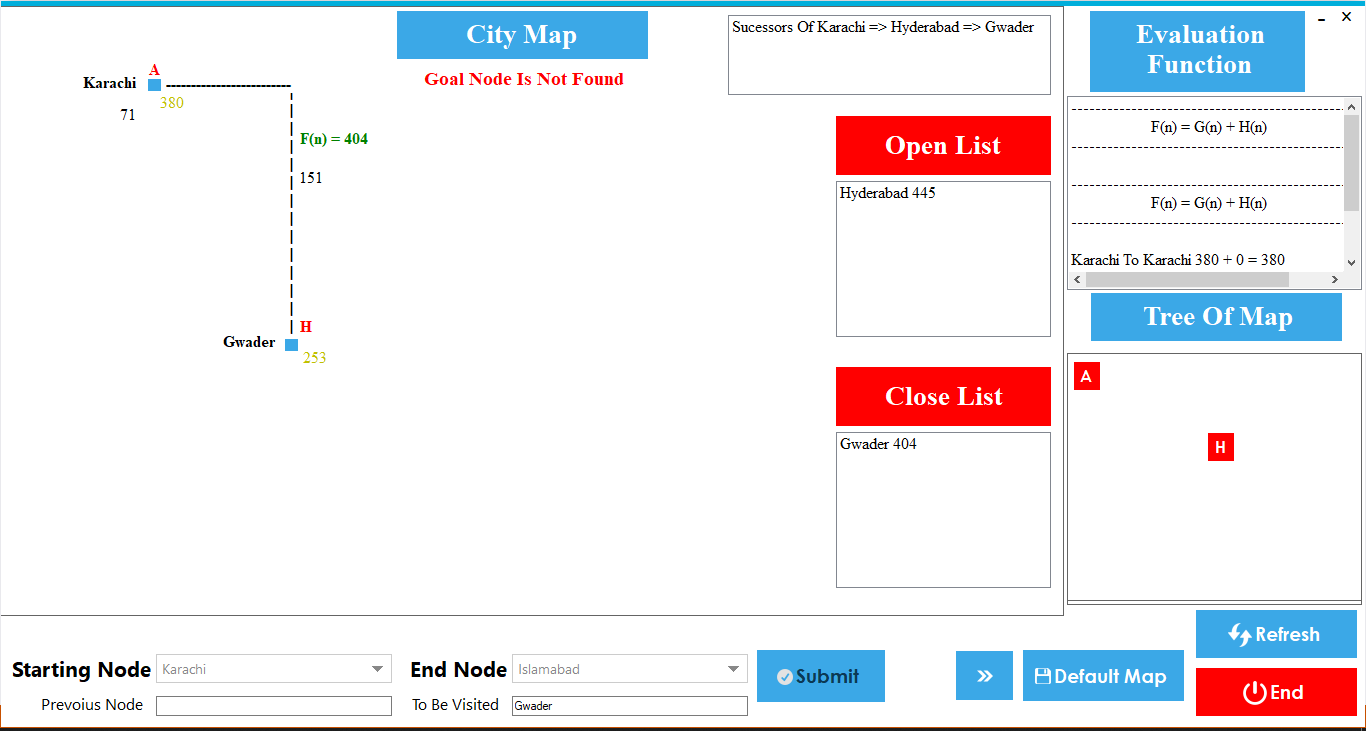The image size is (1366, 731).
Task: Click the red End button
Action: [1276, 692]
